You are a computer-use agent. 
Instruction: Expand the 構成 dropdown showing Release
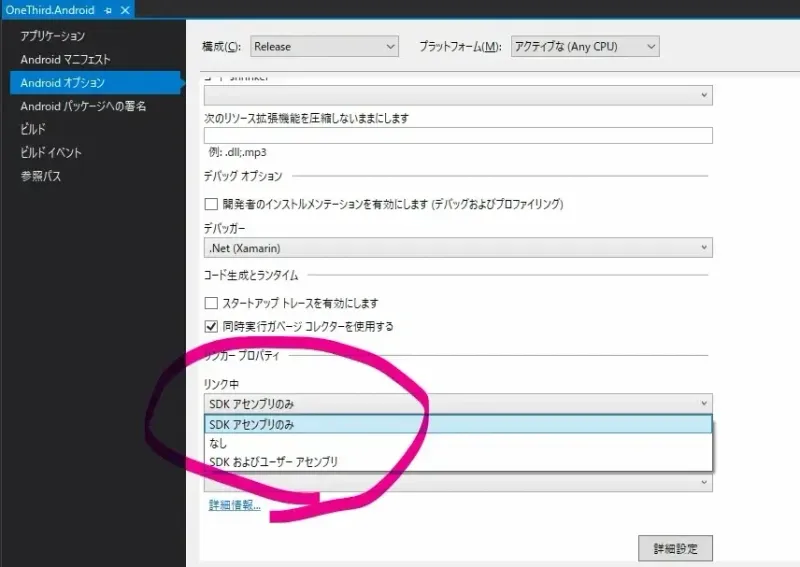tap(323, 46)
